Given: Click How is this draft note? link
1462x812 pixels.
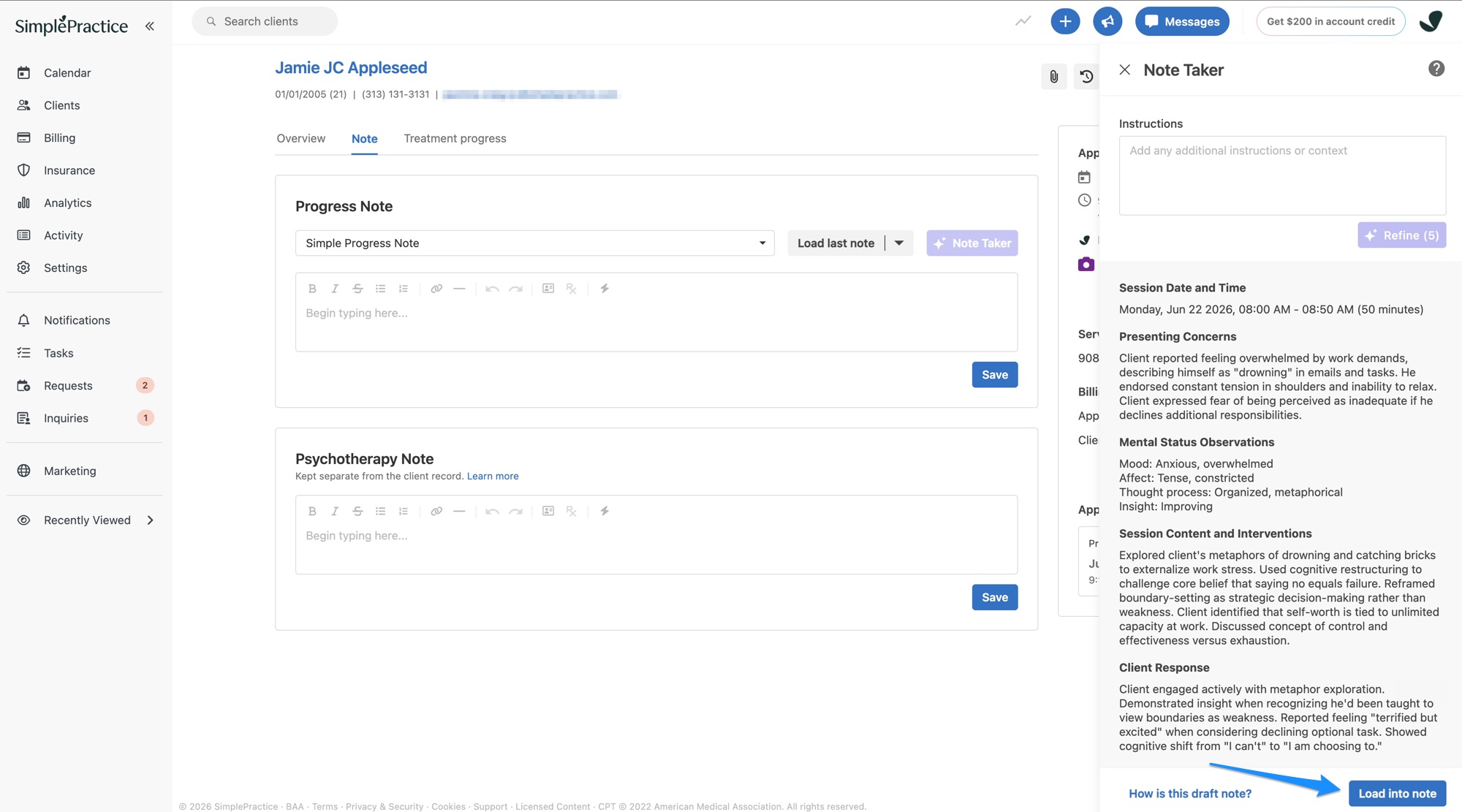Looking at the screenshot, I should point(1189,794).
